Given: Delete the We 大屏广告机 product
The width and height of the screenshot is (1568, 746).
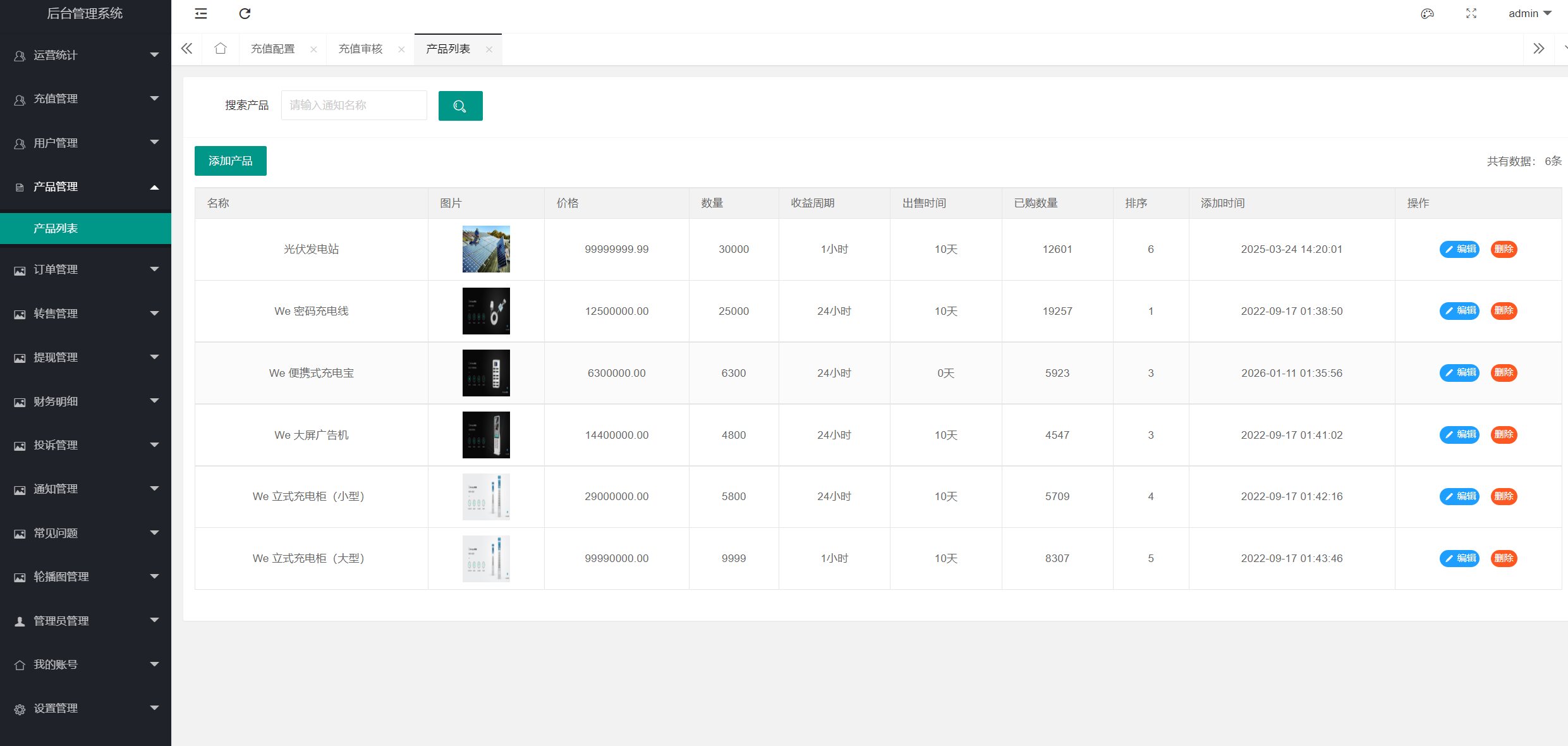Looking at the screenshot, I should 1504,434.
